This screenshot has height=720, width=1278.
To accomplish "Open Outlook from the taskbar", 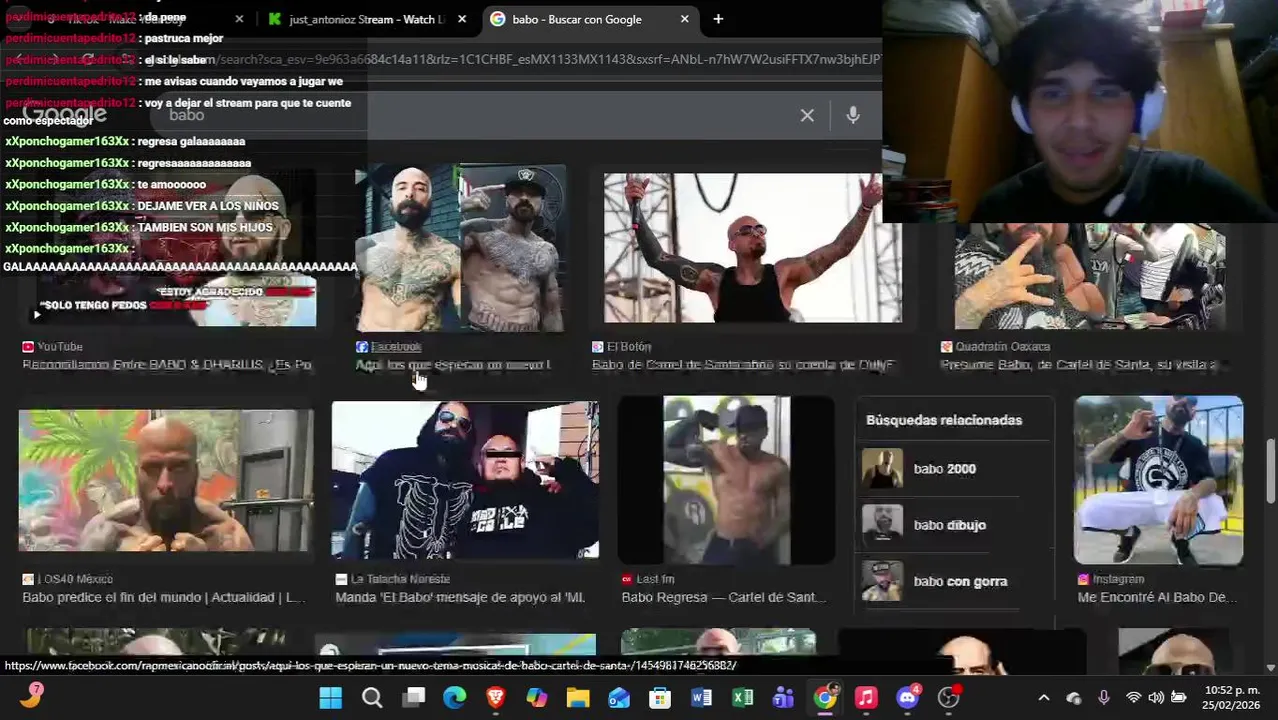I will [619, 697].
